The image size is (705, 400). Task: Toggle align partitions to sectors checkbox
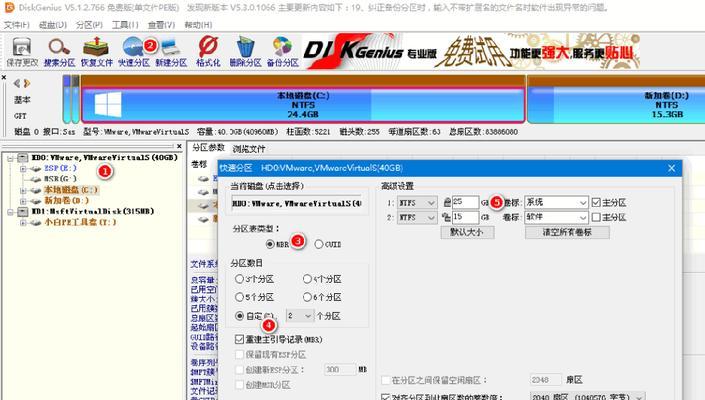(385, 397)
